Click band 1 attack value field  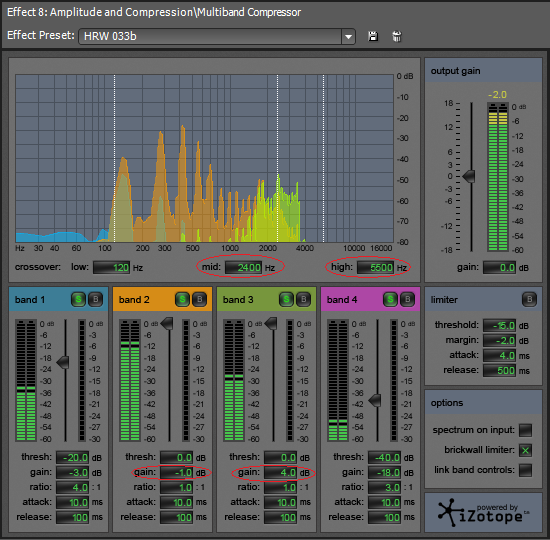pos(72,502)
